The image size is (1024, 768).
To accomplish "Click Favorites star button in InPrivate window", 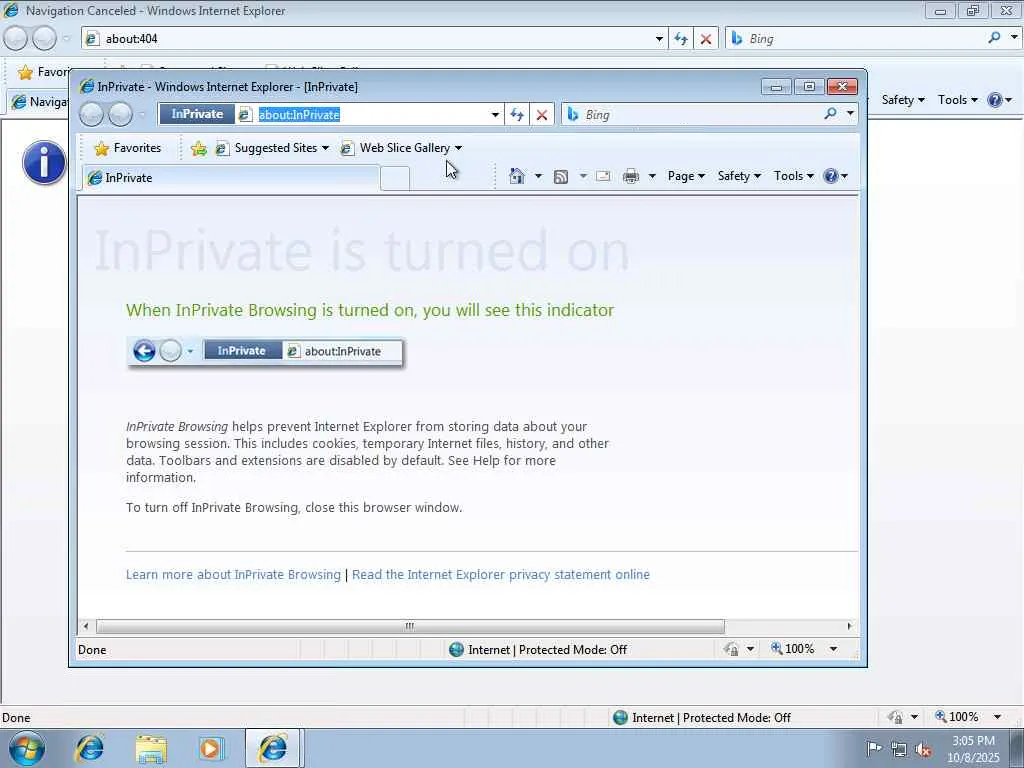I will 128,148.
